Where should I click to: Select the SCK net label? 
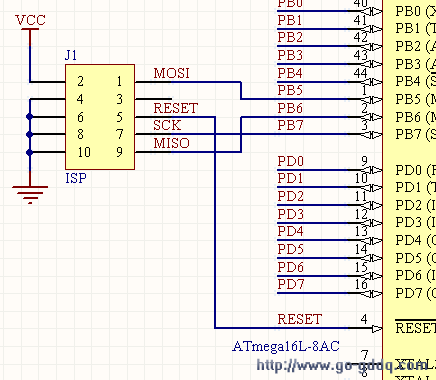(x=167, y=125)
